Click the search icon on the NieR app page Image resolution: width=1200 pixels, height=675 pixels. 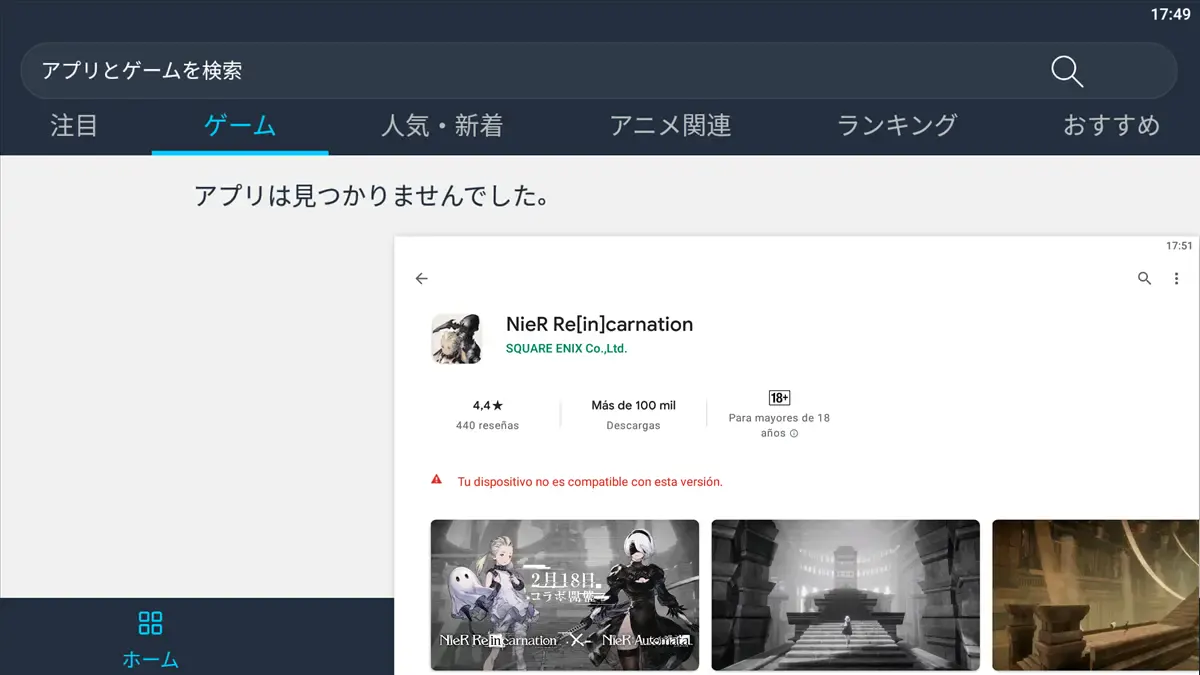[1144, 279]
